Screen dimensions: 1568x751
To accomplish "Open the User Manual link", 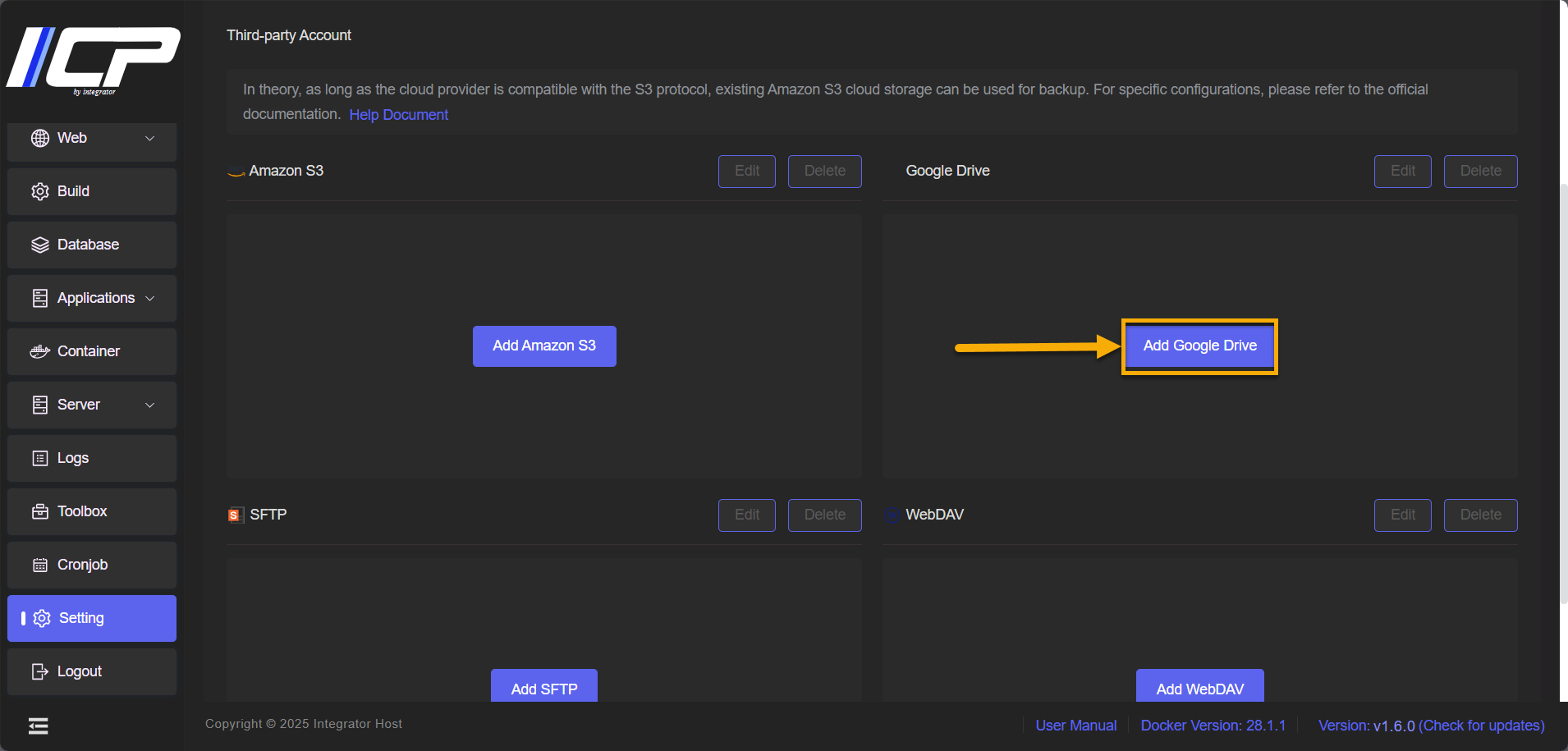I will click(1076, 726).
